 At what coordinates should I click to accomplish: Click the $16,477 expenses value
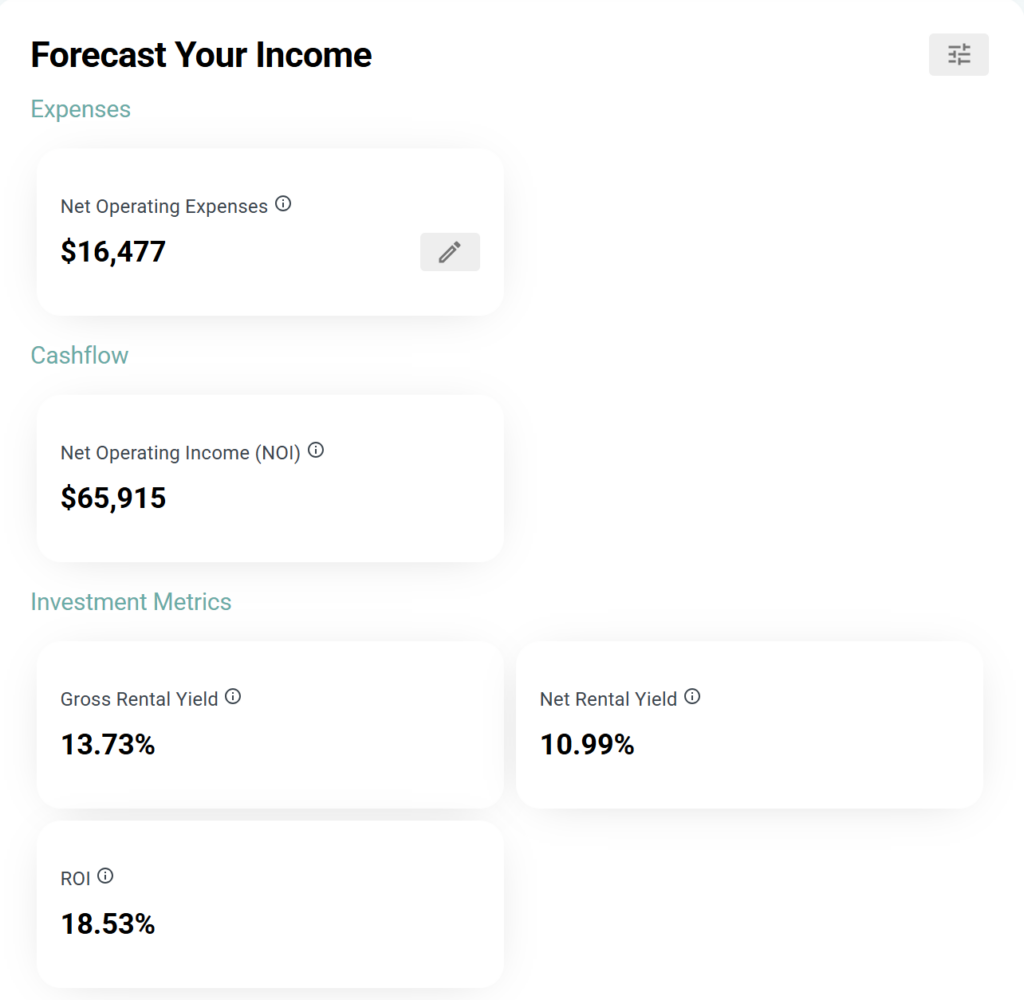113,251
